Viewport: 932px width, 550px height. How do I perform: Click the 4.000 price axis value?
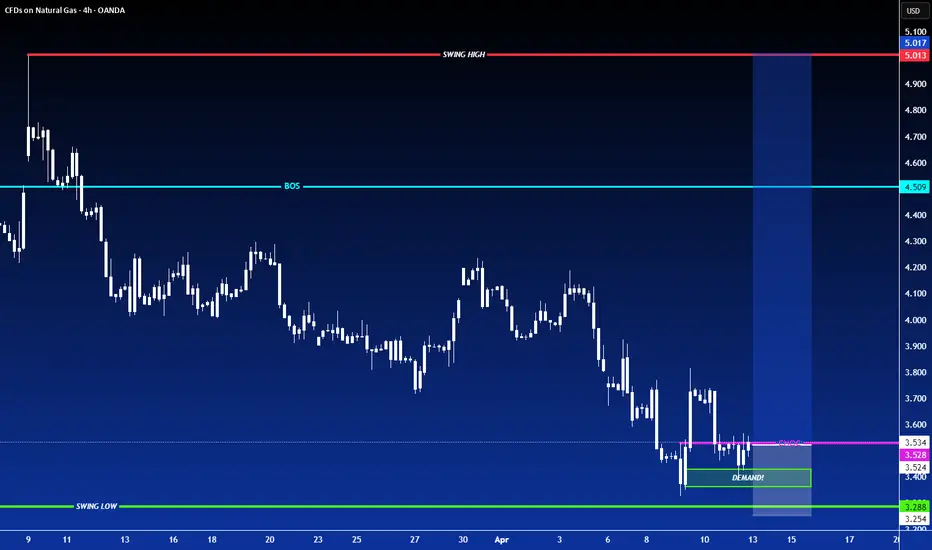pyautogui.click(x=915, y=320)
